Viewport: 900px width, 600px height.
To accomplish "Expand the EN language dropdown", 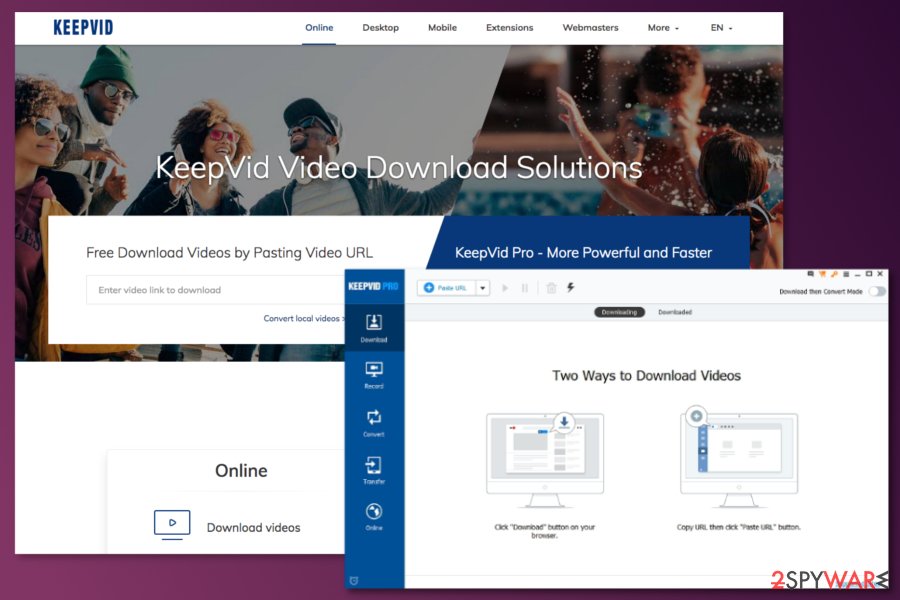I will point(721,28).
